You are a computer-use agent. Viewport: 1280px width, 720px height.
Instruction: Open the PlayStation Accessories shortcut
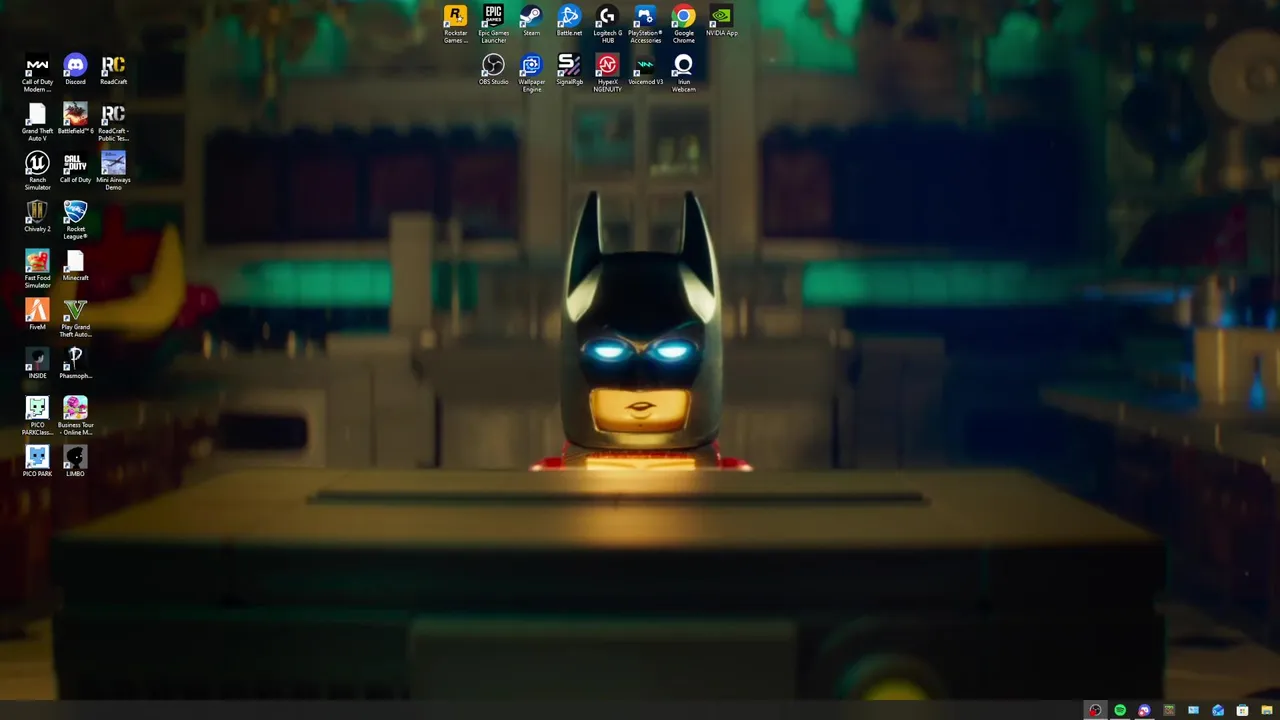pos(645,24)
